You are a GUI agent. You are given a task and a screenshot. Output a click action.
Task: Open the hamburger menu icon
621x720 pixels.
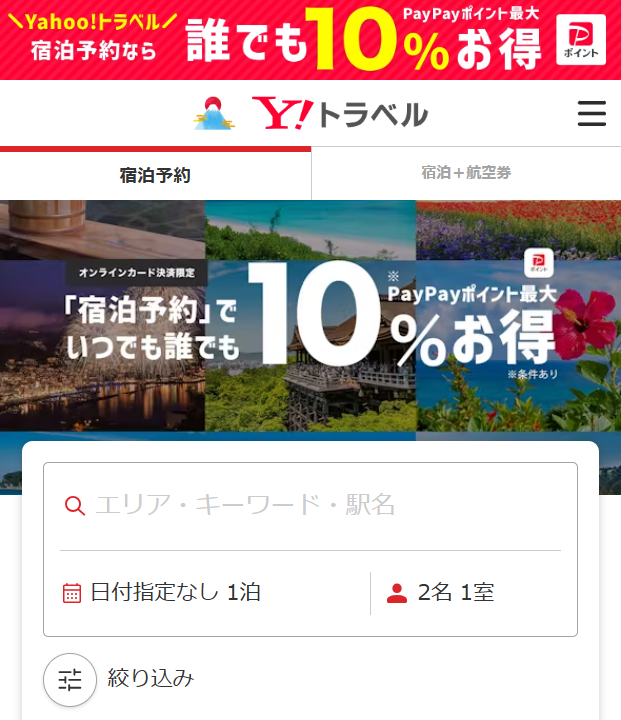point(592,113)
